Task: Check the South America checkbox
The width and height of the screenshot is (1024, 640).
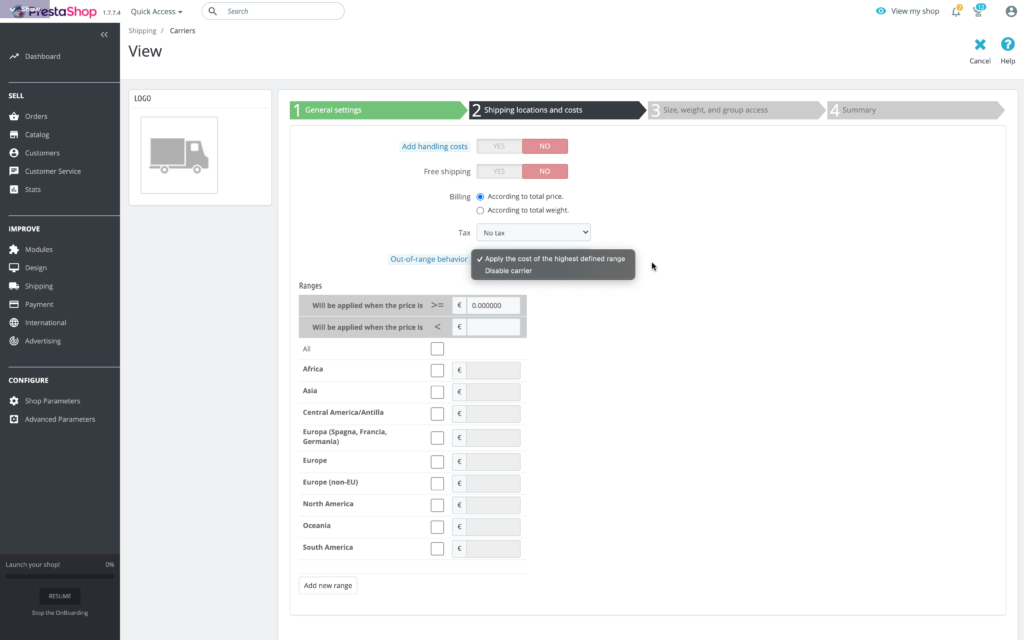Action: click(x=437, y=549)
